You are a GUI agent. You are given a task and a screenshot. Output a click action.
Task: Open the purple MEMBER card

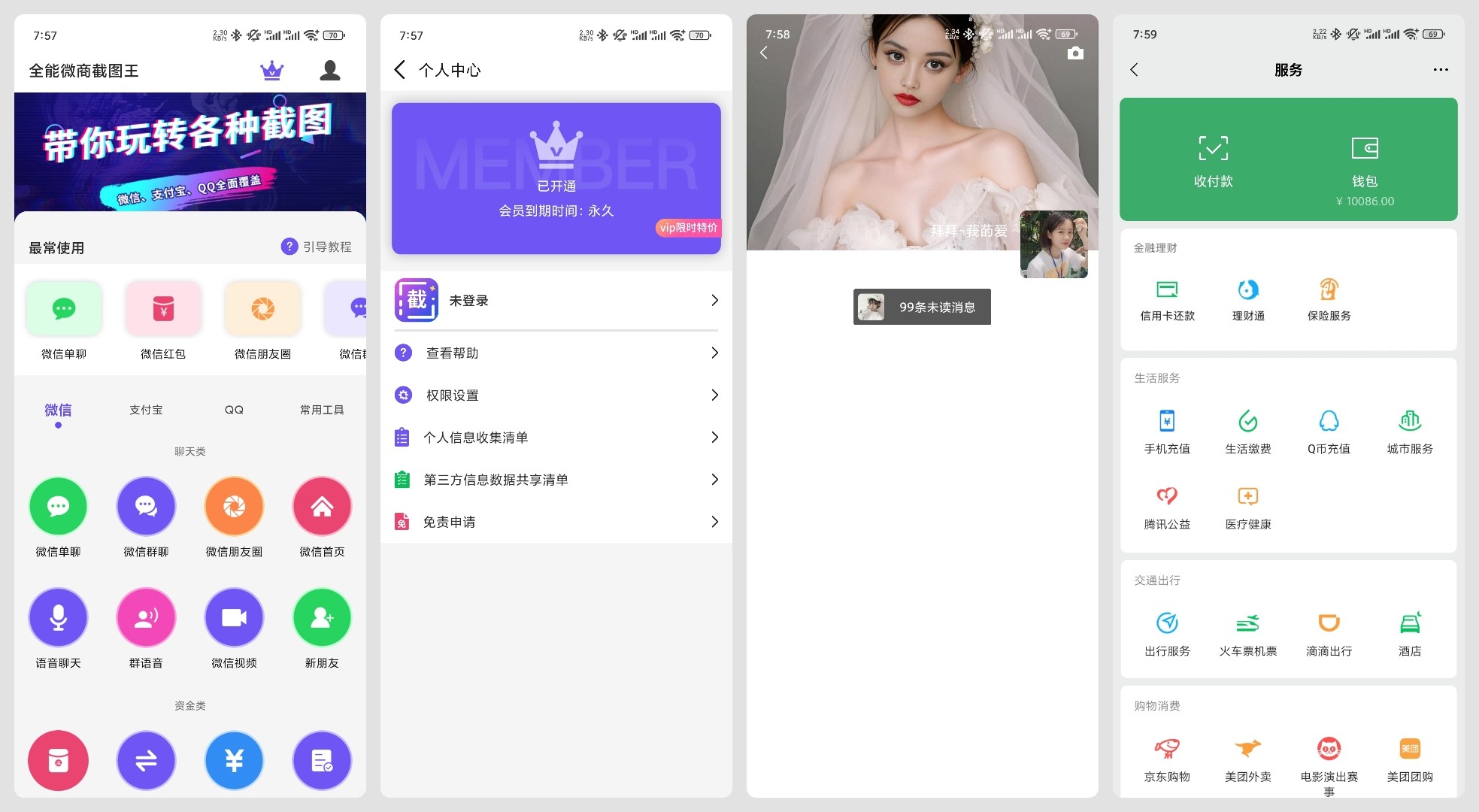556,178
